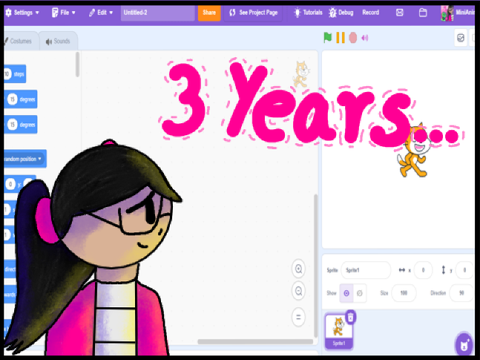Click the workspace horizontal scrollbar

[255, 341]
